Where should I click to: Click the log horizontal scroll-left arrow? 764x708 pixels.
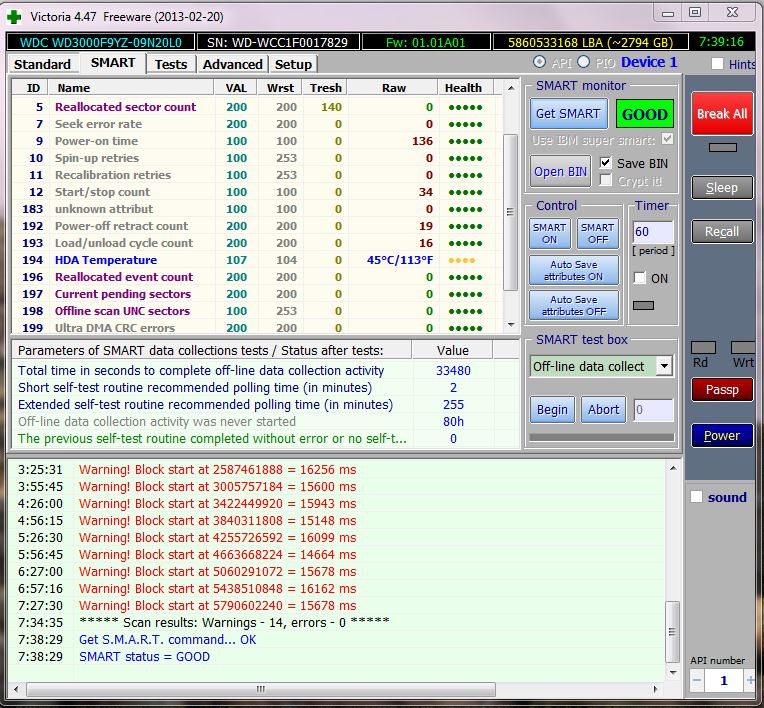[17, 689]
